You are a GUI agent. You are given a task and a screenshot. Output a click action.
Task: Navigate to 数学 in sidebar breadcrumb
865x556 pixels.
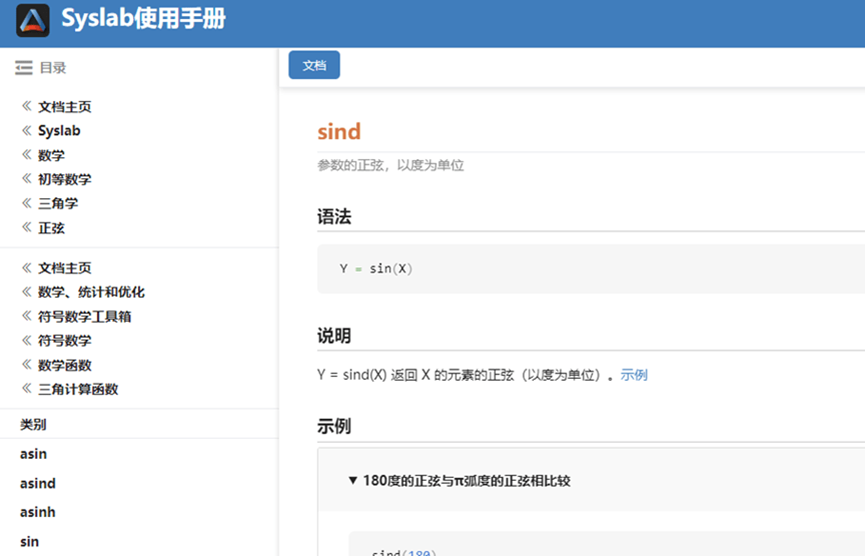(51, 155)
